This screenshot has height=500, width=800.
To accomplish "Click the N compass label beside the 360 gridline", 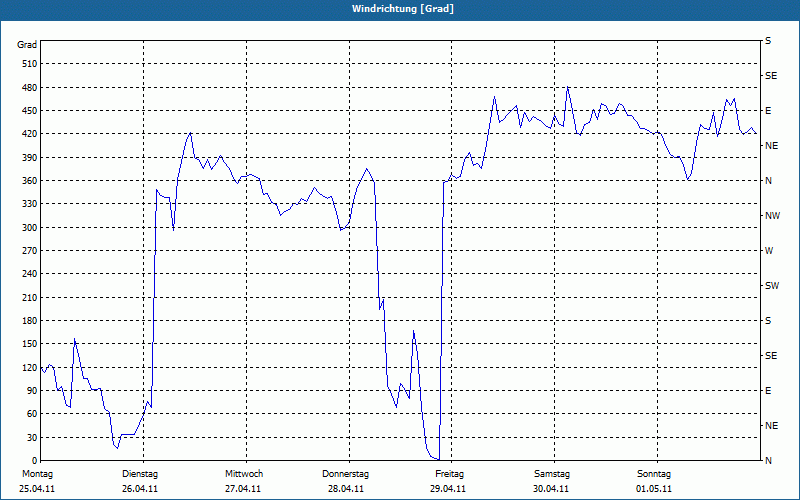I will coord(768,181).
